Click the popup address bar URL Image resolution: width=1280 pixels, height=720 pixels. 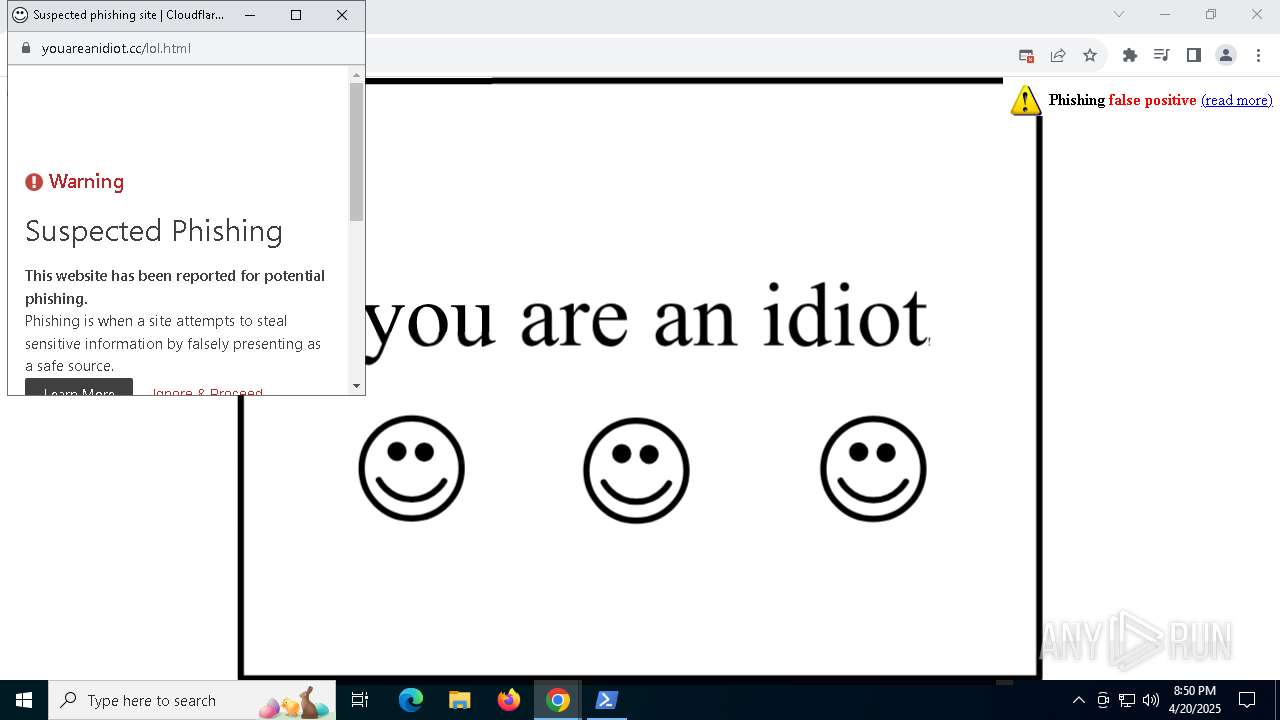[116, 48]
